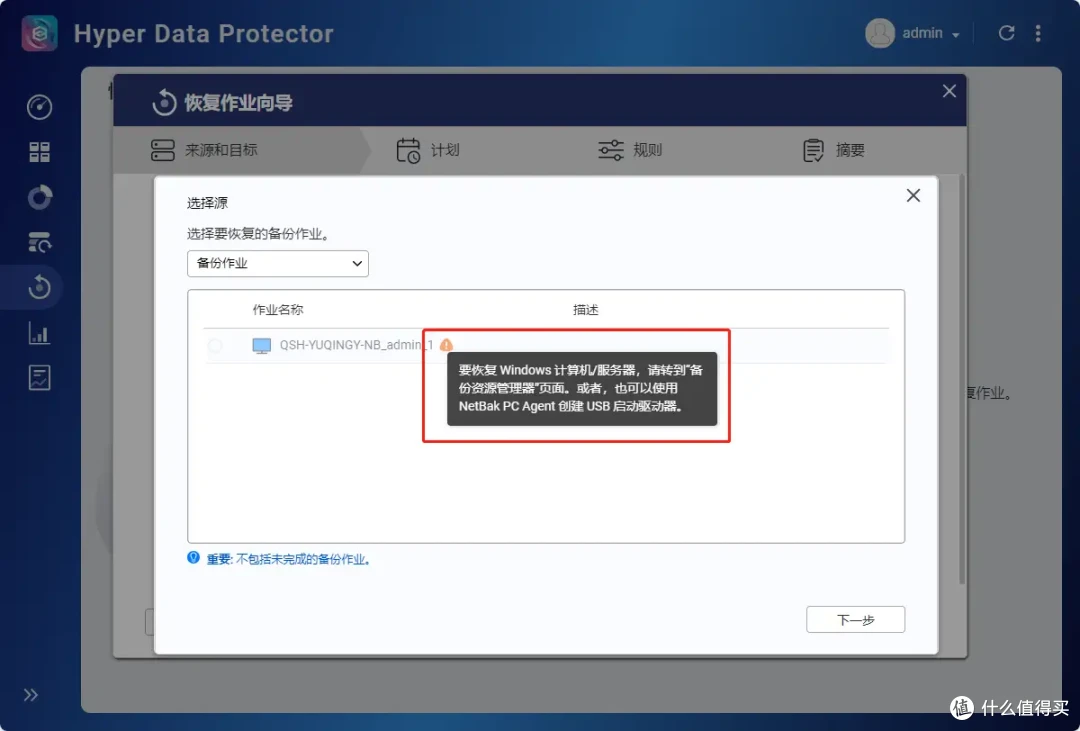Open the logs report icon in sidebar
The height and width of the screenshot is (731, 1080).
(38, 377)
